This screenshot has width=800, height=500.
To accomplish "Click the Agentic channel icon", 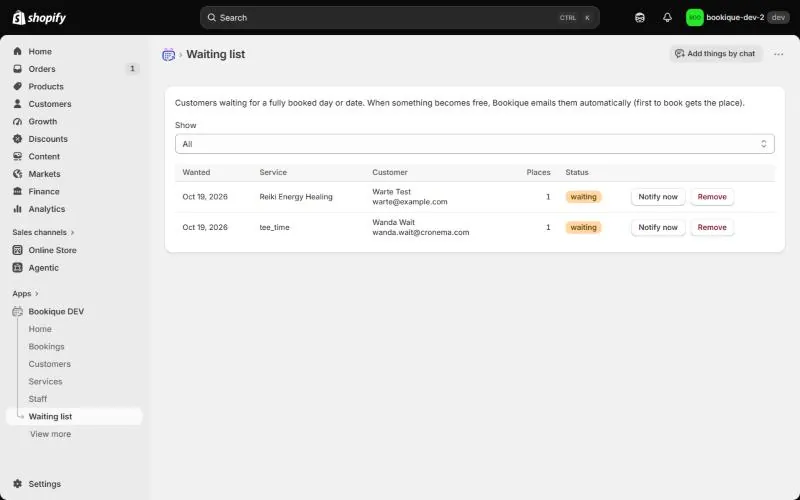I will [17, 267].
